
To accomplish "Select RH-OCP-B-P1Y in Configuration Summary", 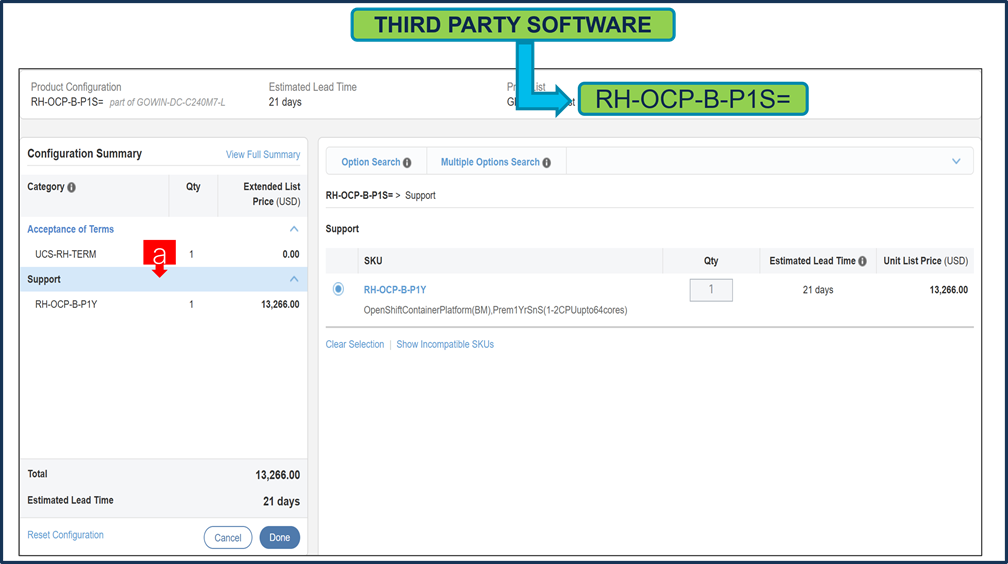I will (x=66, y=304).
